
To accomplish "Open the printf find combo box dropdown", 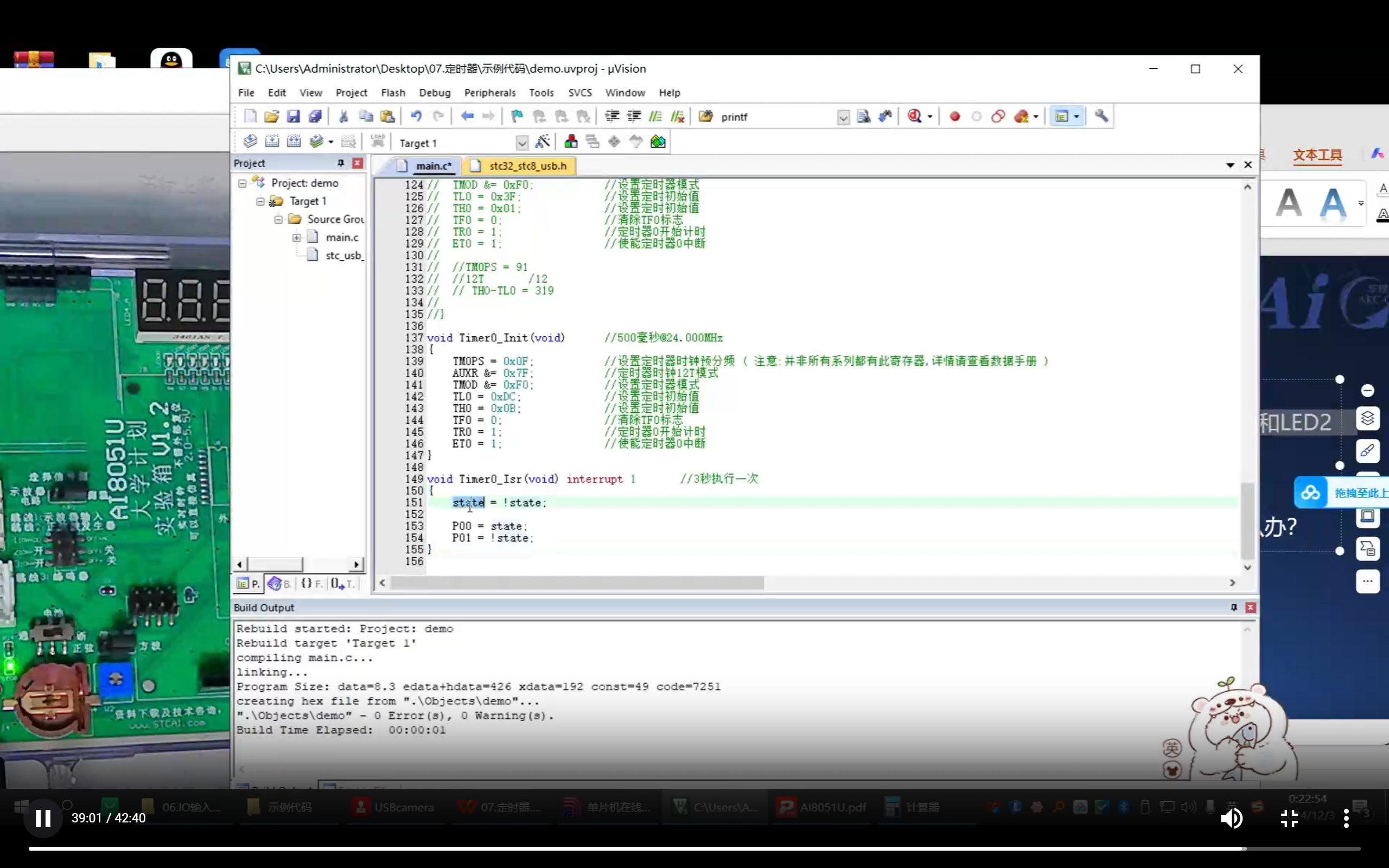I will tap(843, 117).
